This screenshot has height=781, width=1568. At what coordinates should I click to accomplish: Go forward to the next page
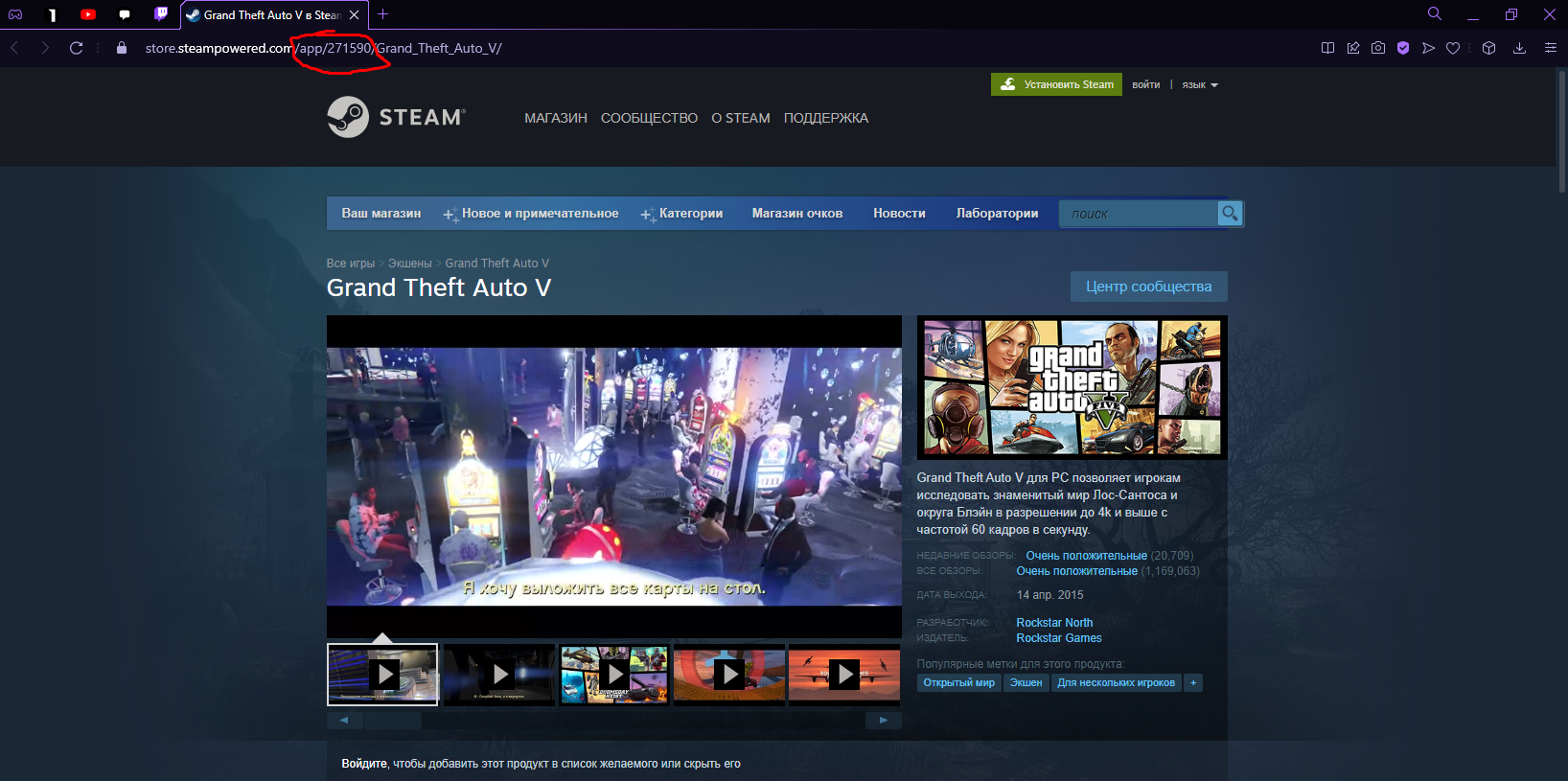[45, 48]
